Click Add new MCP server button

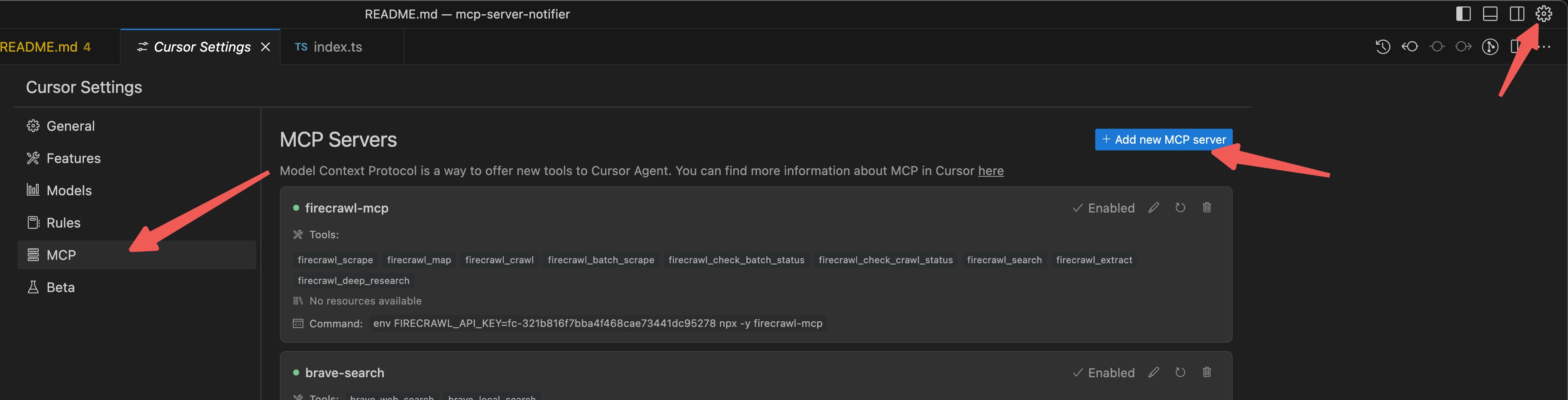(1163, 139)
